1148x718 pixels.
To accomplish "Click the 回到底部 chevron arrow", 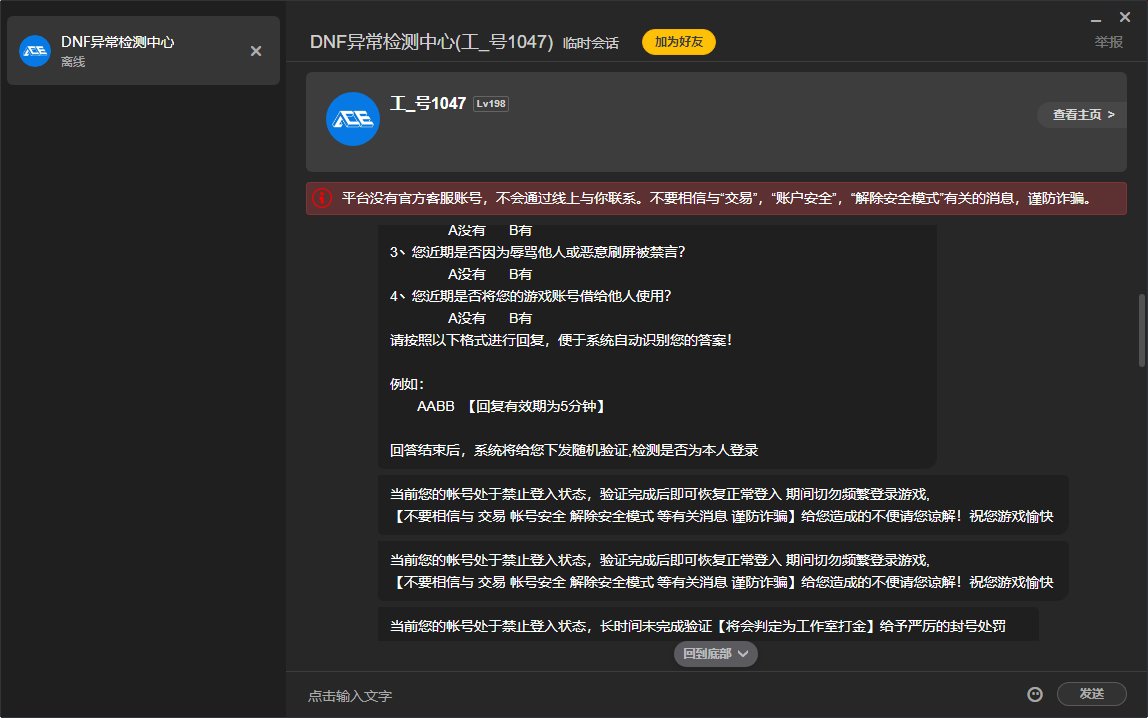I will 743,654.
